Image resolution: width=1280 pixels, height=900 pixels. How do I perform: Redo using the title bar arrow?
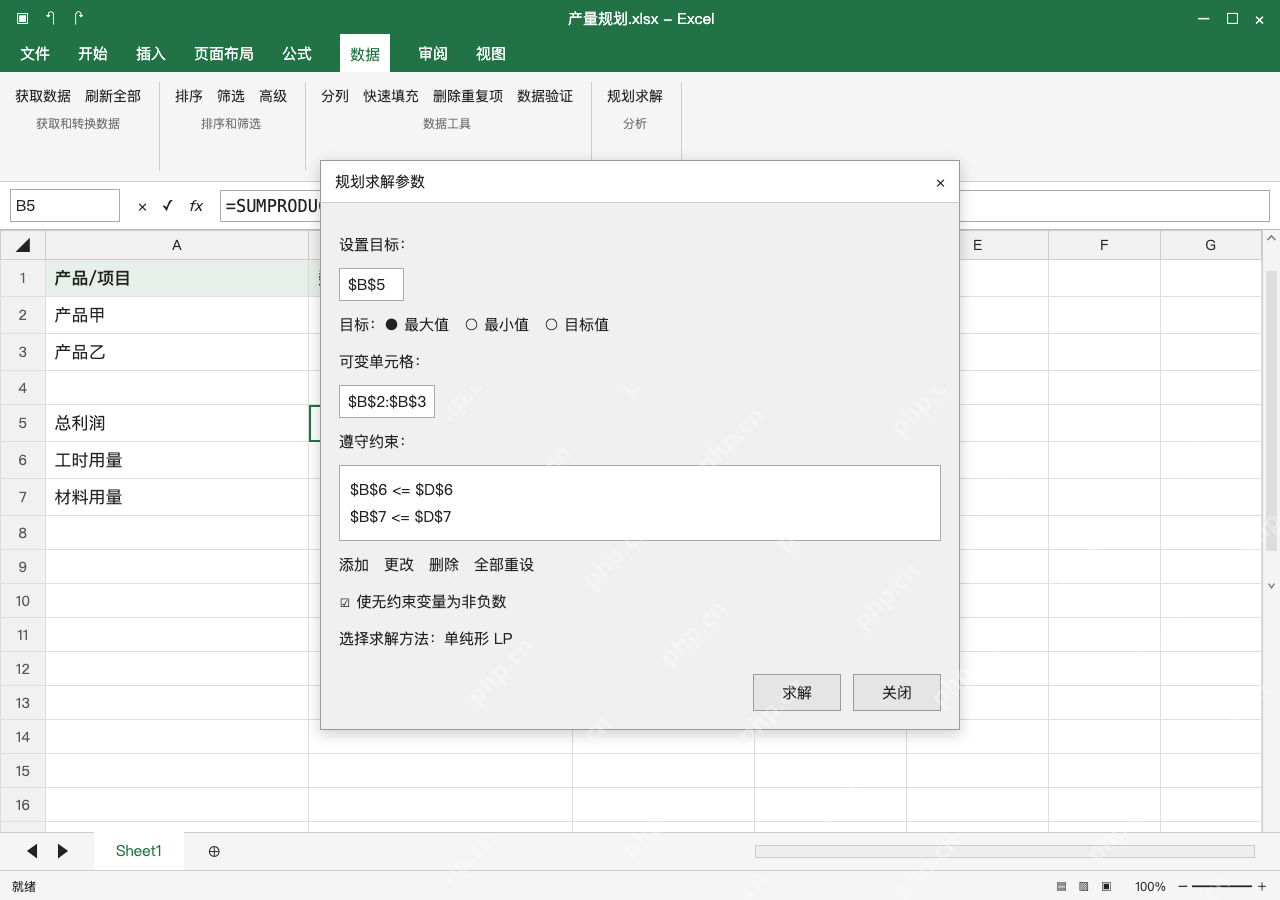coord(78,18)
